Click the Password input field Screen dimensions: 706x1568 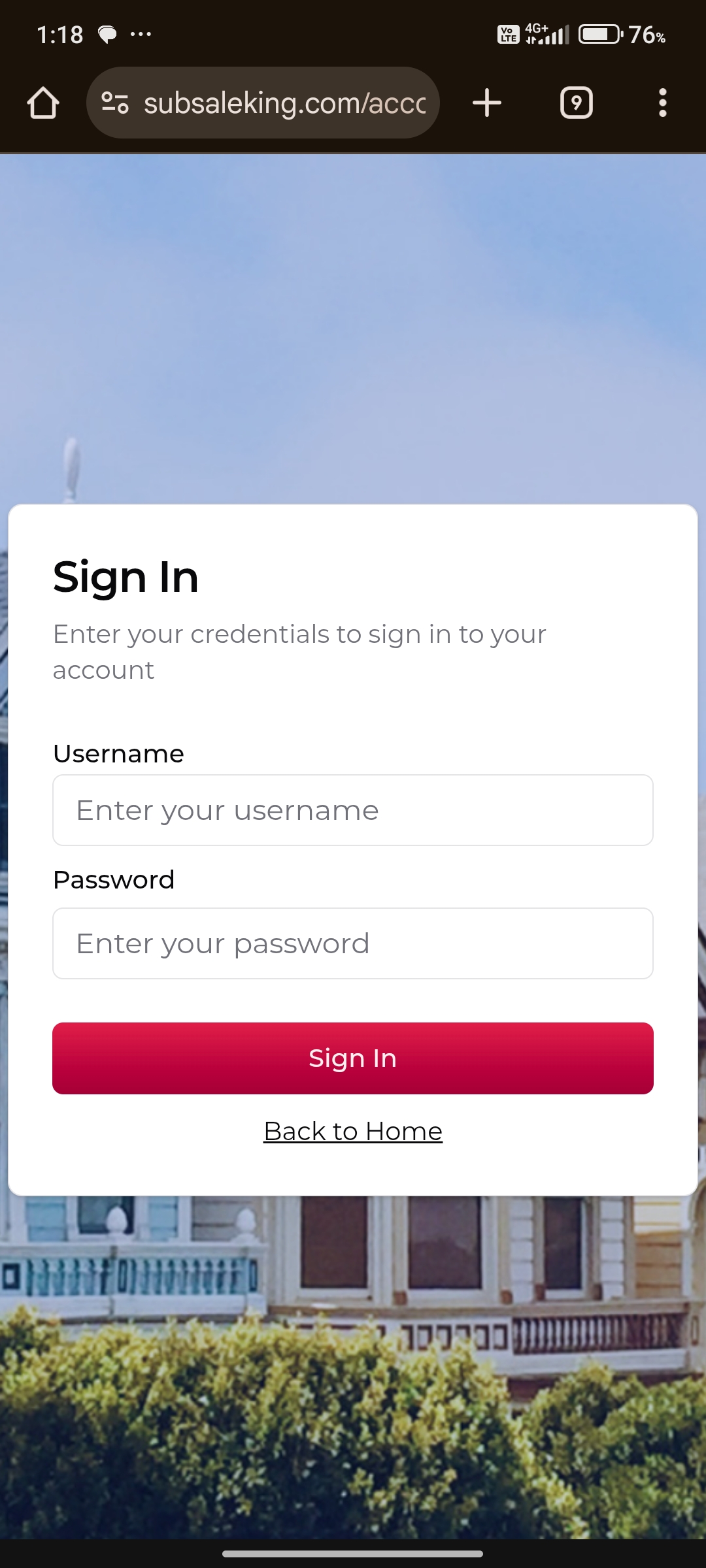coord(353,943)
